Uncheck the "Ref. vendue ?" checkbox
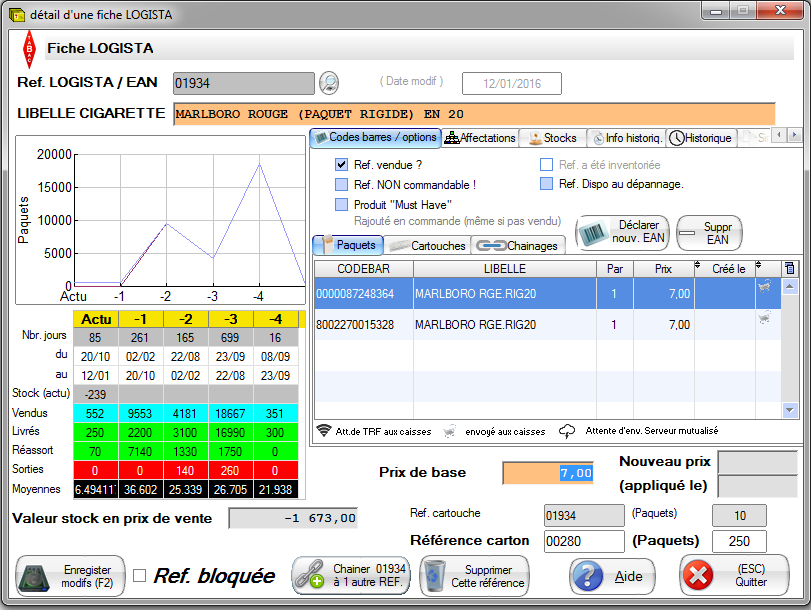This screenshot has height=610, width=811. click(341, 165)
